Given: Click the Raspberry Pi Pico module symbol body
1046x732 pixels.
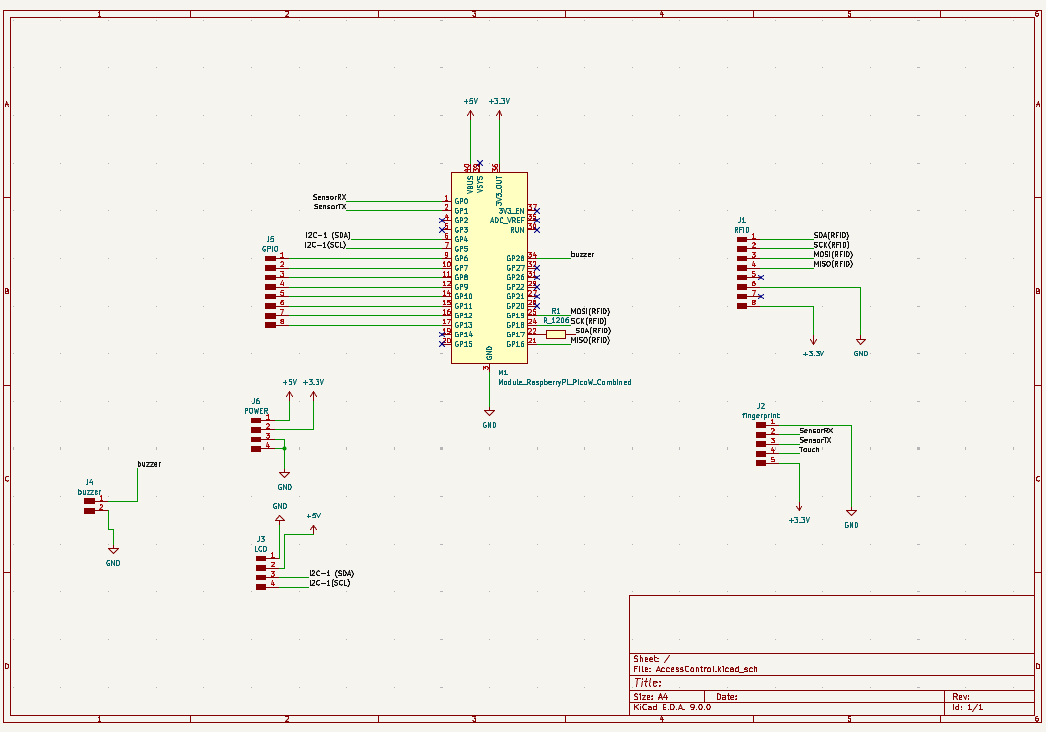Looking at the screenshot, I should (489, 268).
